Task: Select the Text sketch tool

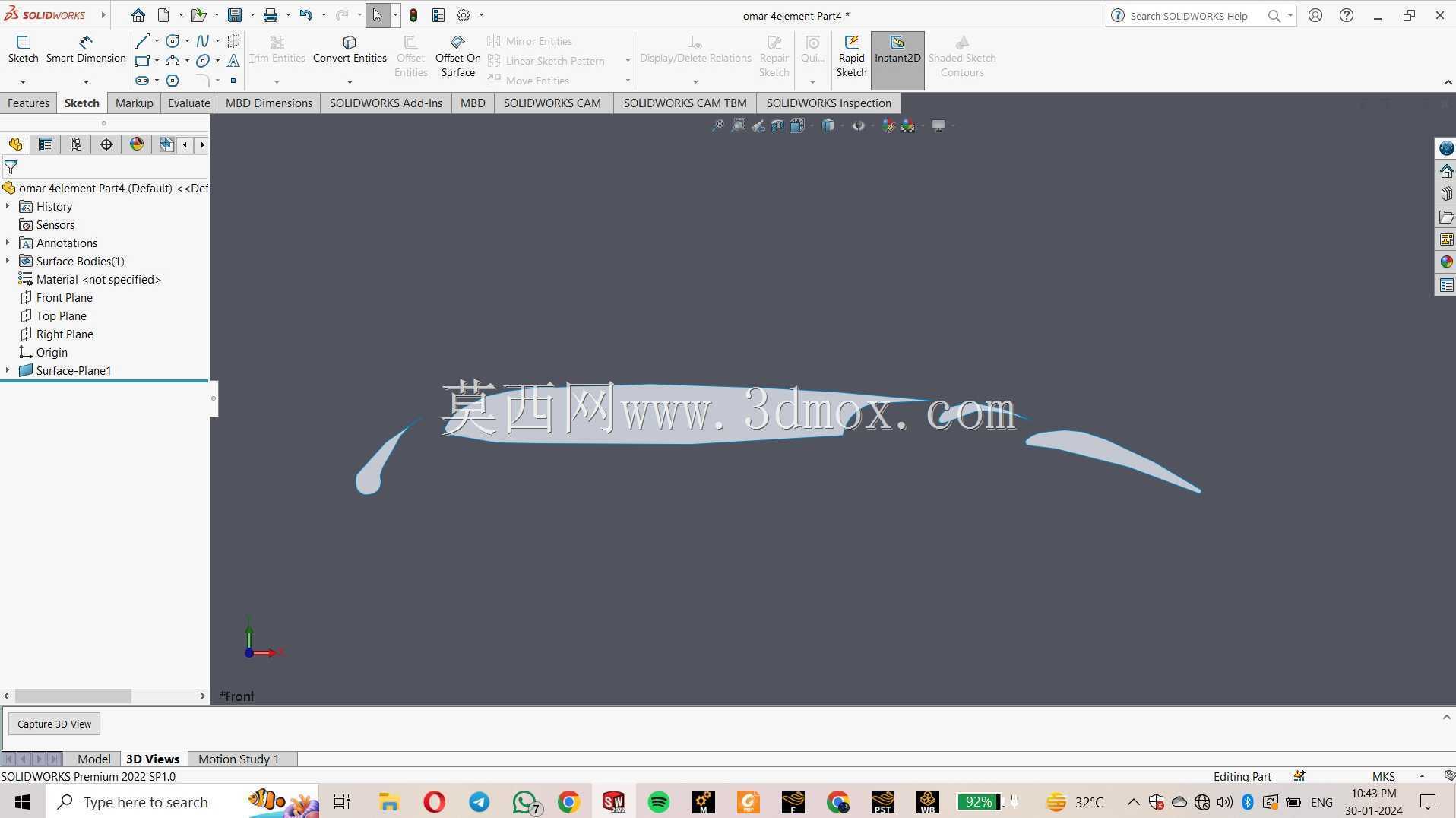Action: click(233, 61)
